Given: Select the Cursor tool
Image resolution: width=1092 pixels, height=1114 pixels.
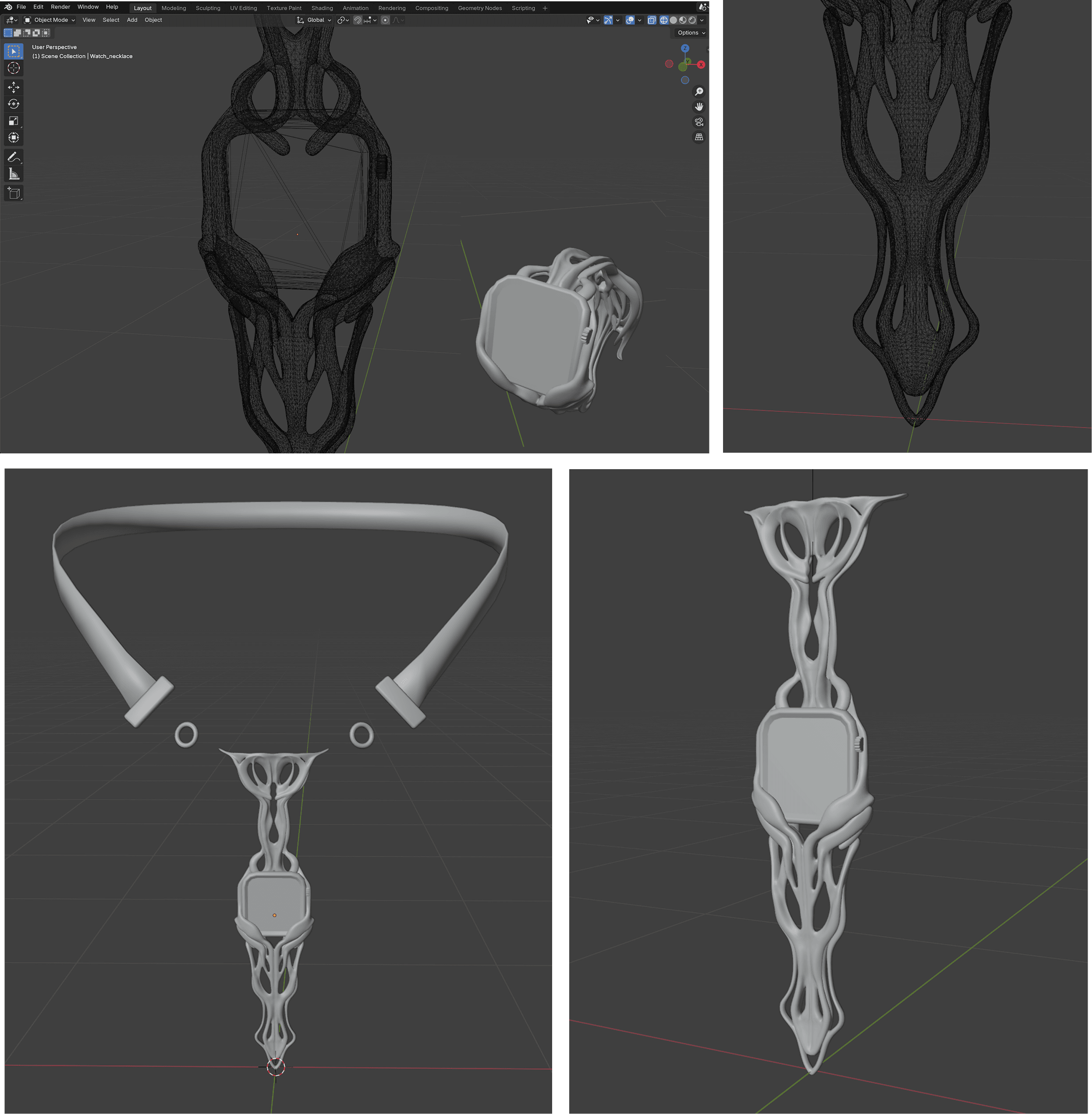Looking at the screenshot, I should pyautogui.click(x=14, y=68).
